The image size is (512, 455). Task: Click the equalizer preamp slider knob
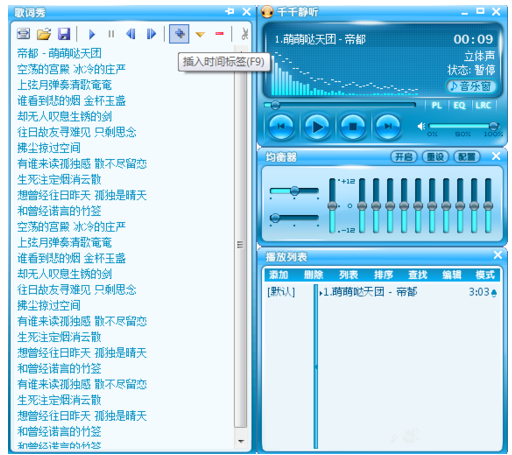(332, 206)
